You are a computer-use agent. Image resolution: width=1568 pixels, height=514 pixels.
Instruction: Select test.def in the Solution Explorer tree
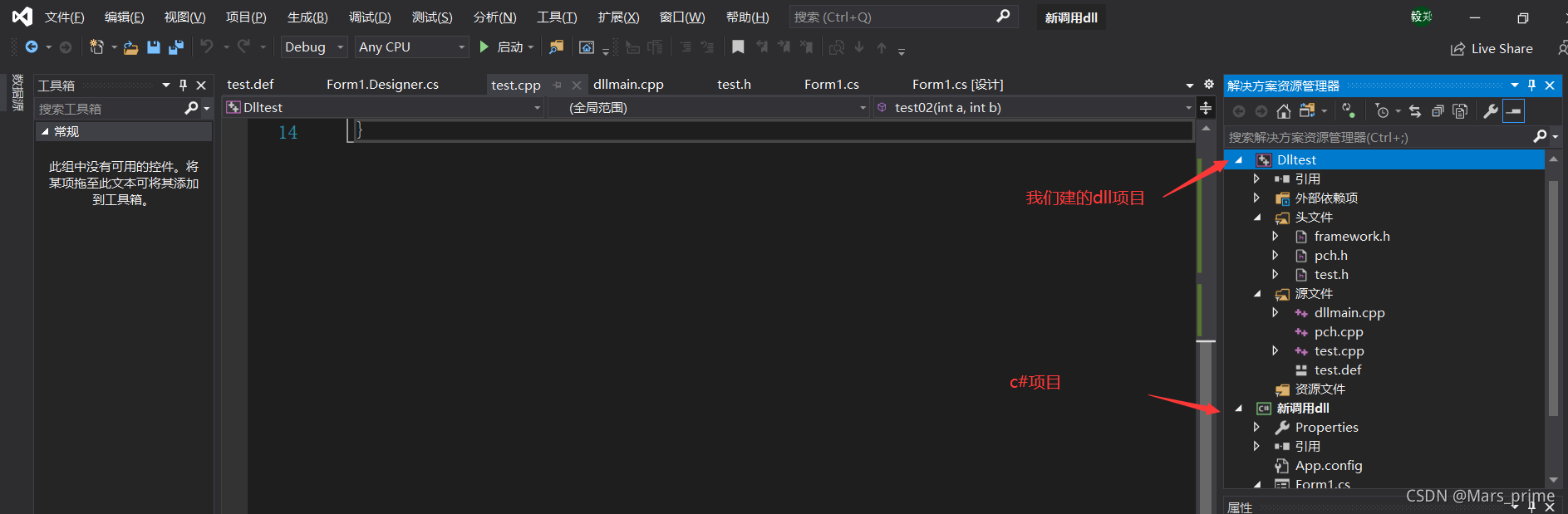tap(1338, 370)
